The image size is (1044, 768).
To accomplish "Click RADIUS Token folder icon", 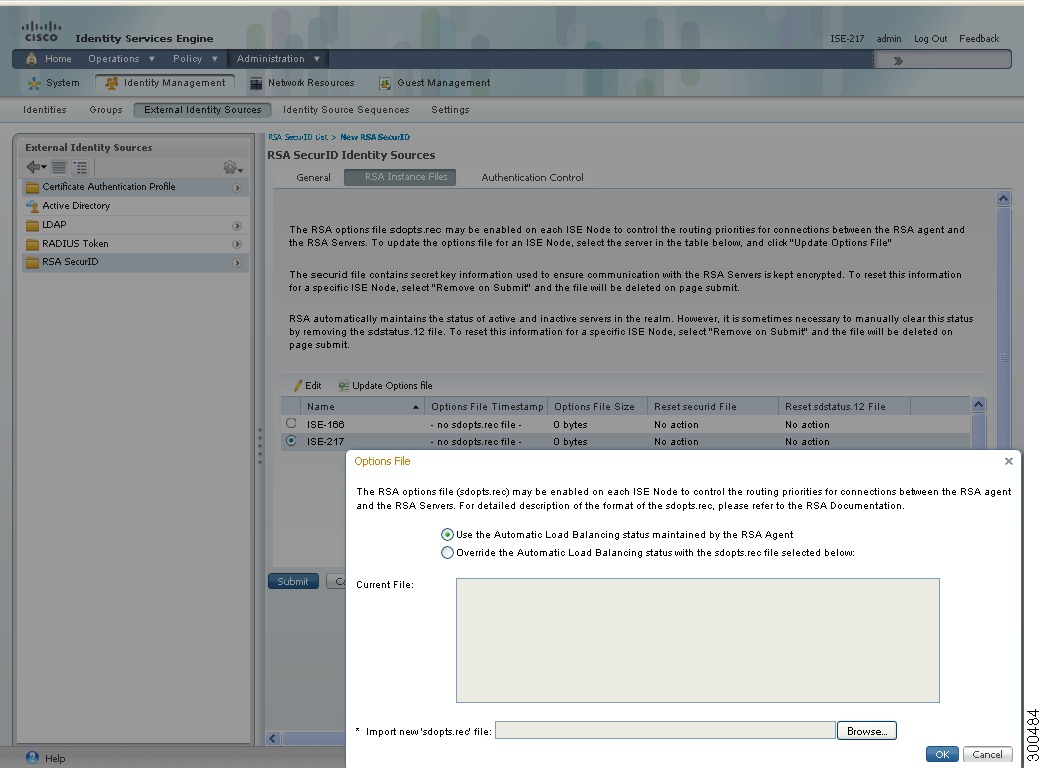I will [x=32, y=244].
